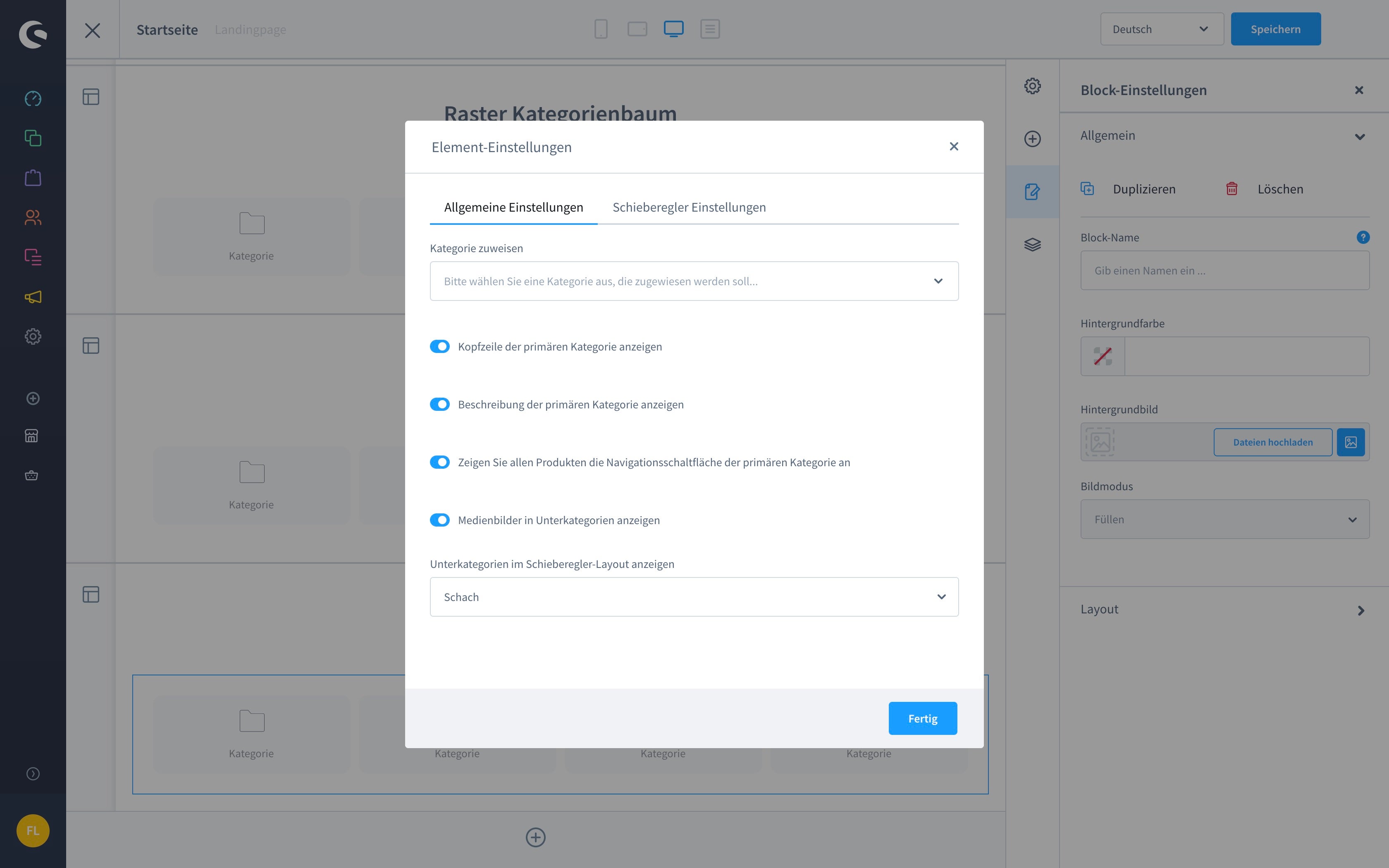
Task: Expand the sidebar with the arrow circle
Action: (33, 774)
